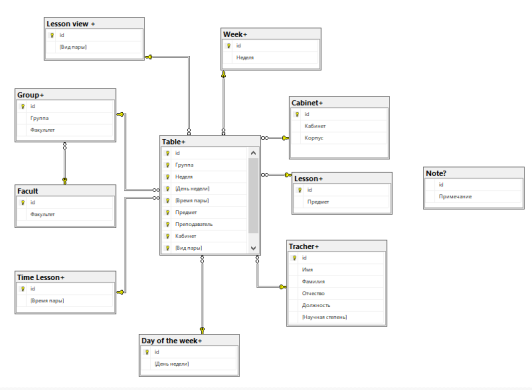Screen dimensions: 532x390
Task: Select the Кабинет column row in Cabinet table
Action: [339, 126]
